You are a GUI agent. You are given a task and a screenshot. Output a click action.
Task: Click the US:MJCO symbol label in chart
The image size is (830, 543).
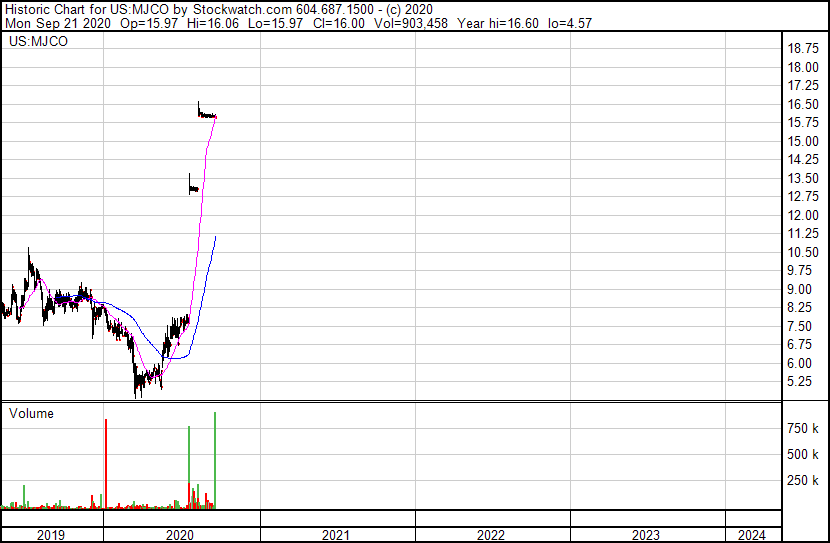point(38,41)
